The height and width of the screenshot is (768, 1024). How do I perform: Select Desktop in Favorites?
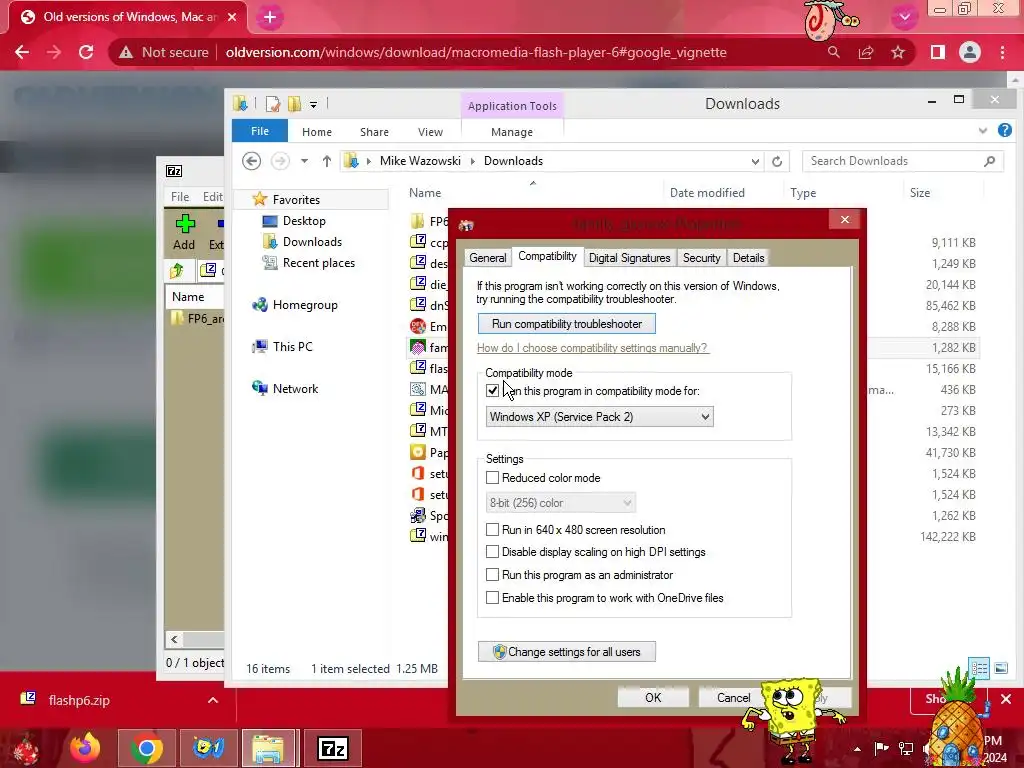pos(304,221)
